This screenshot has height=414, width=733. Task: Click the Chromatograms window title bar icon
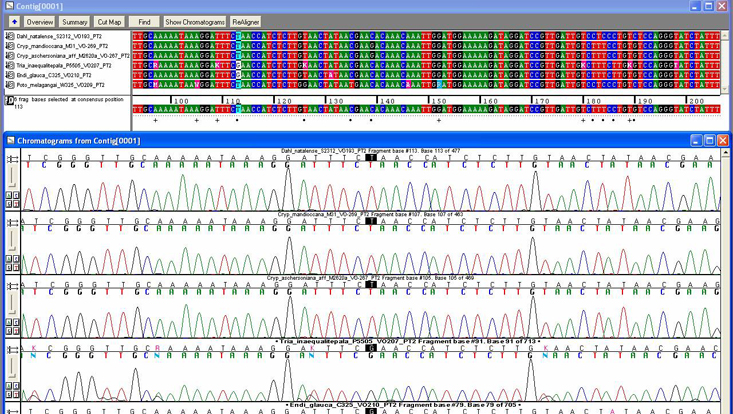(11, 141)
